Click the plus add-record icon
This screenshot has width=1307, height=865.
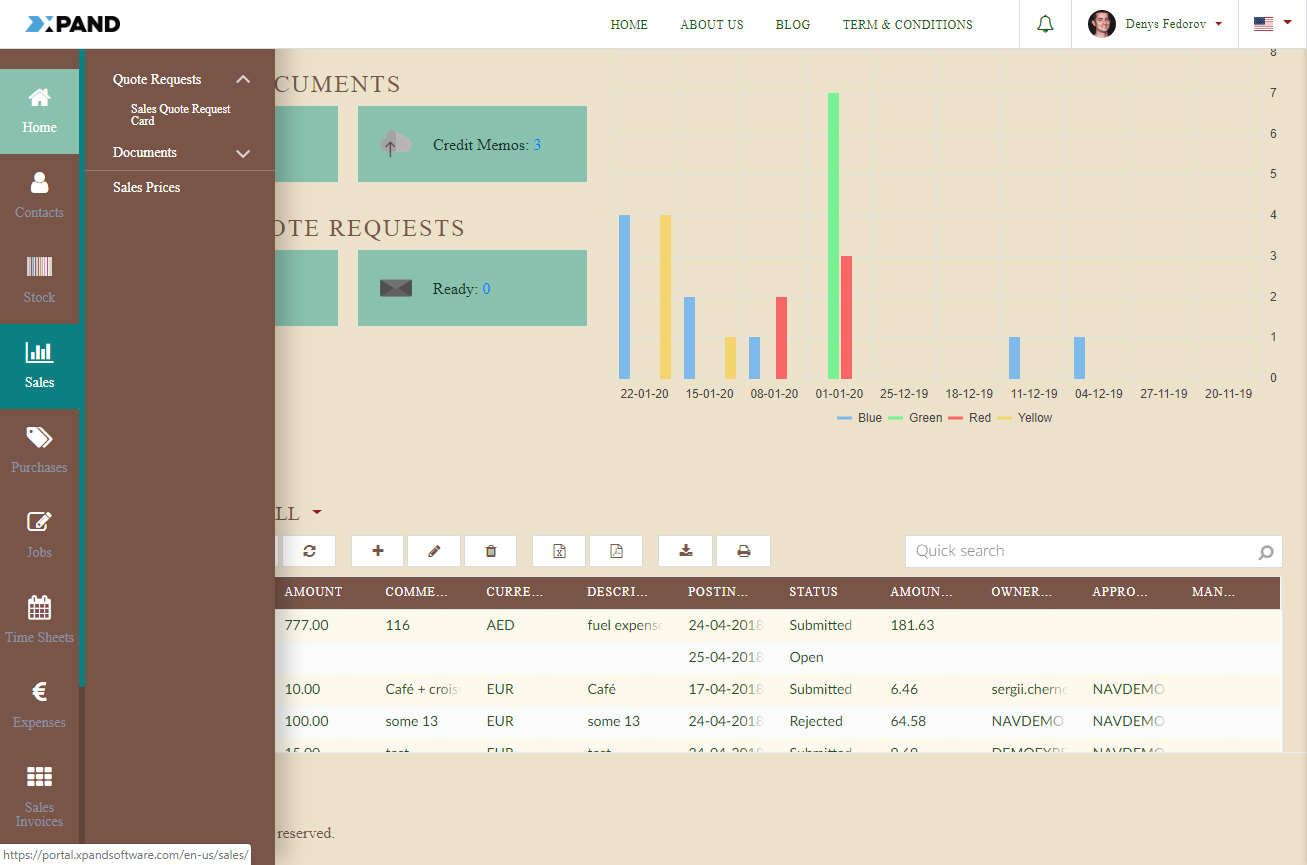(x=378, y=551)
